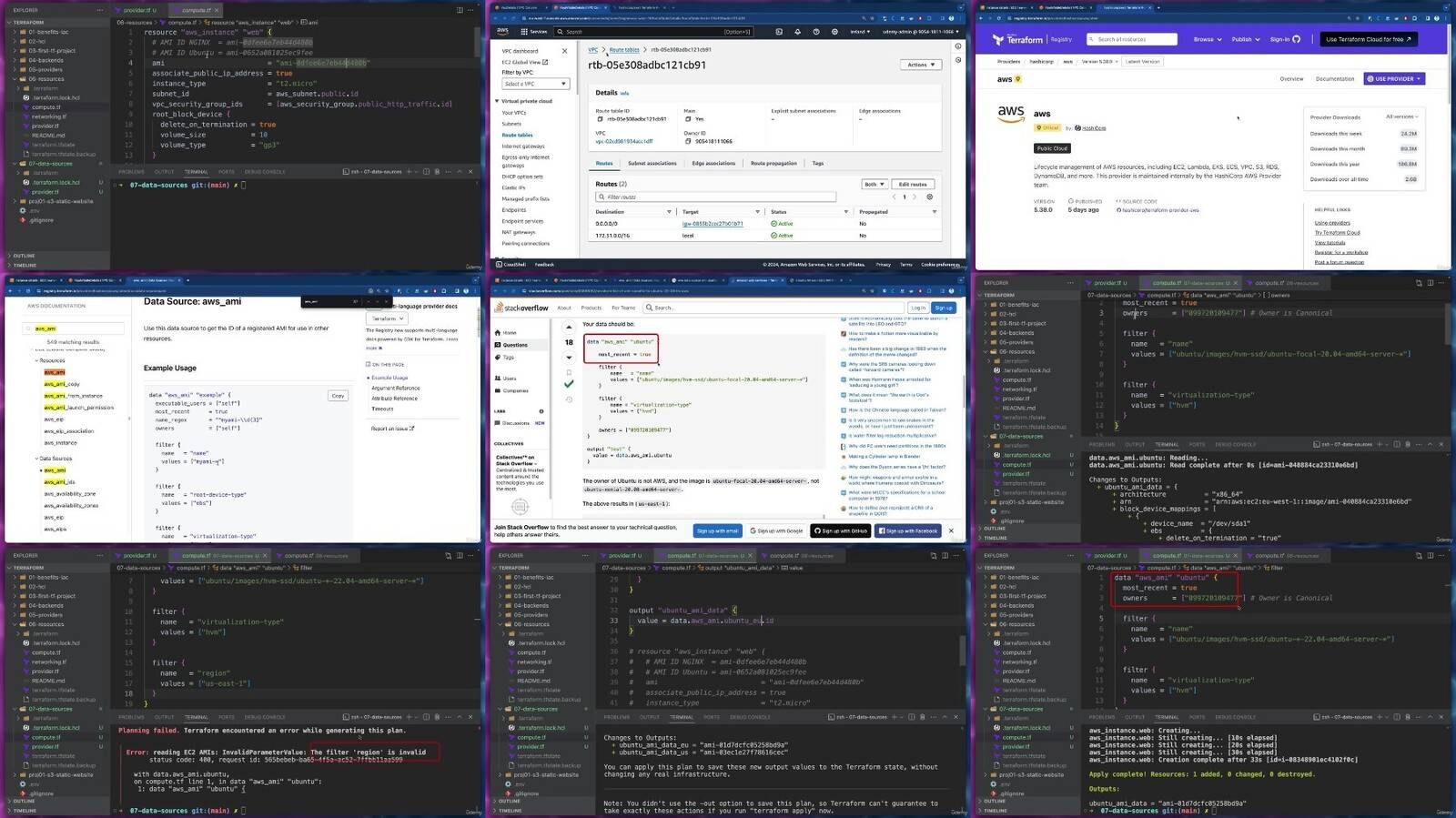Click the AWS CloudShell icon in top bar
This screenshot has height=818, width=1456.
pyautogui.click(x=779, y=32)
